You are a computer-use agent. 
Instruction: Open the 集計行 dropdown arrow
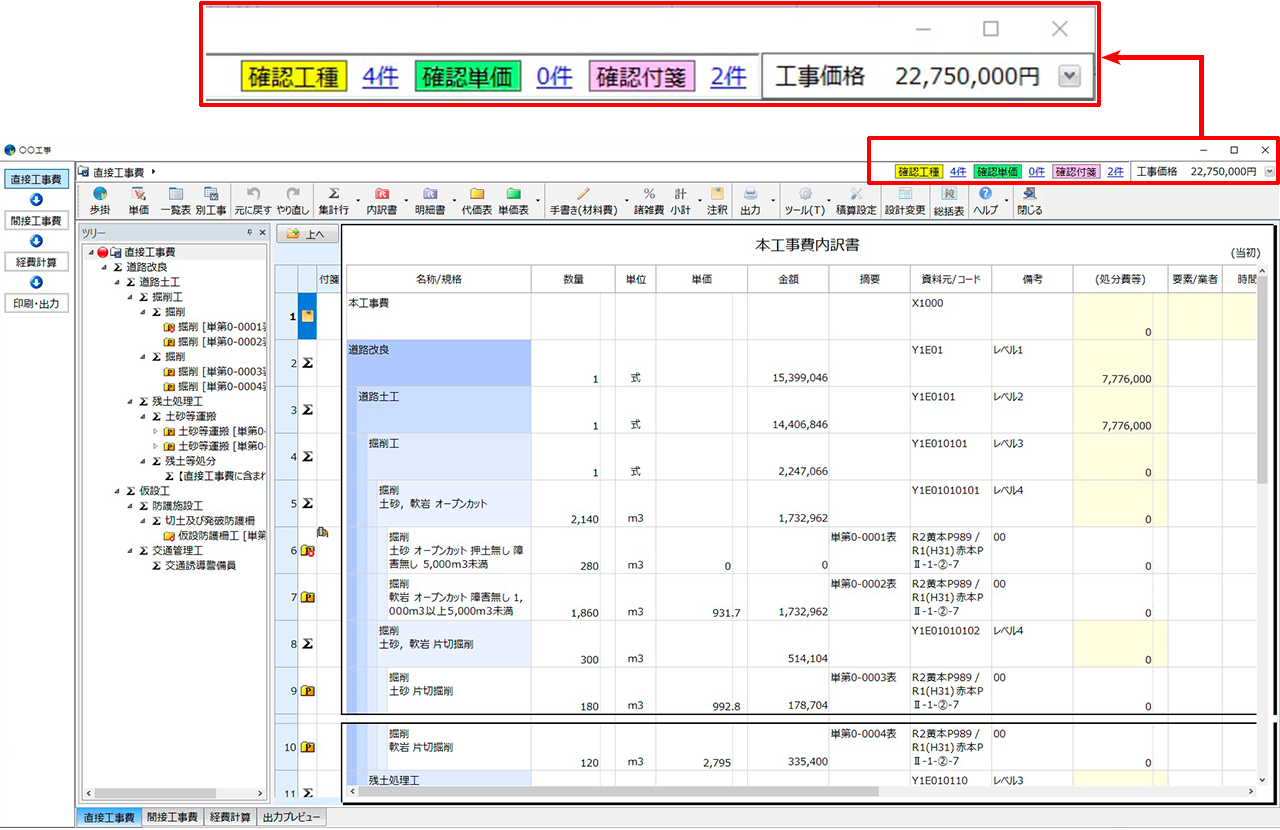tap(358, 201)
